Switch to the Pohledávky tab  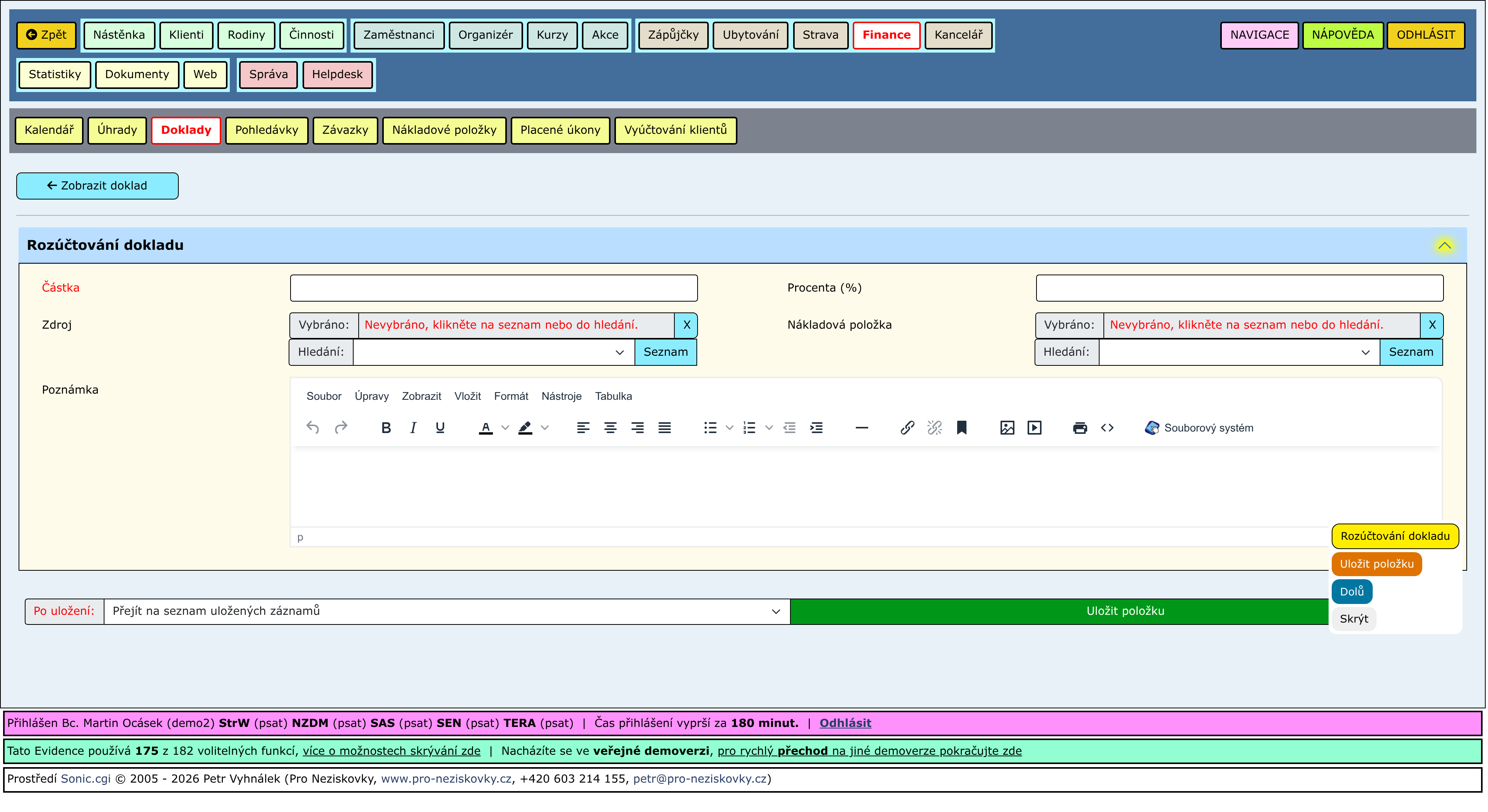click(x=266, y=130)
